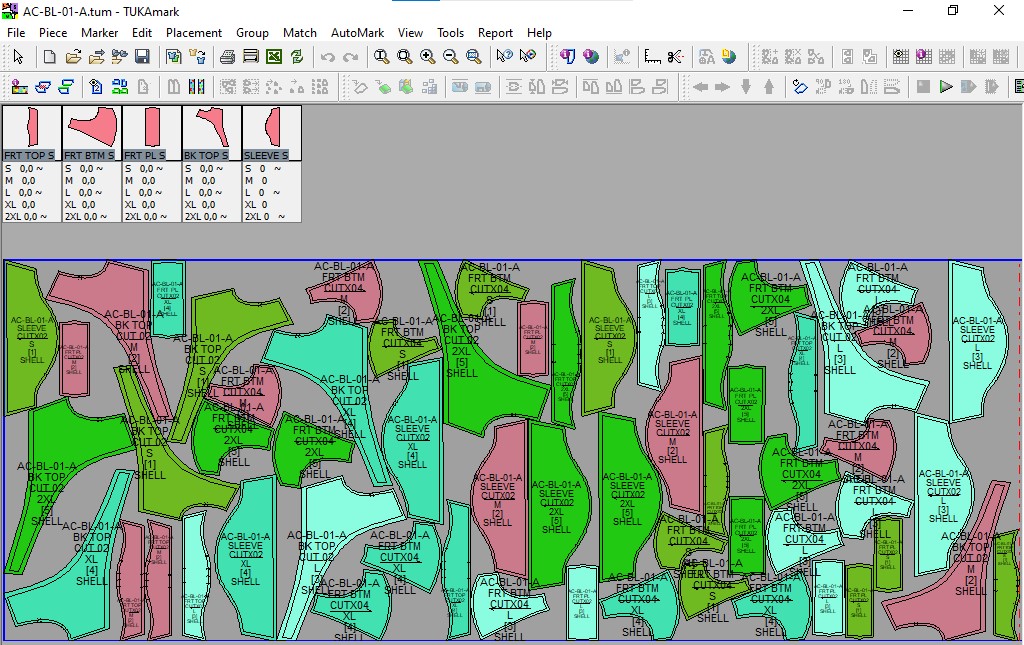
Task: Click the ruler measure tool icon
Action: 653,57
